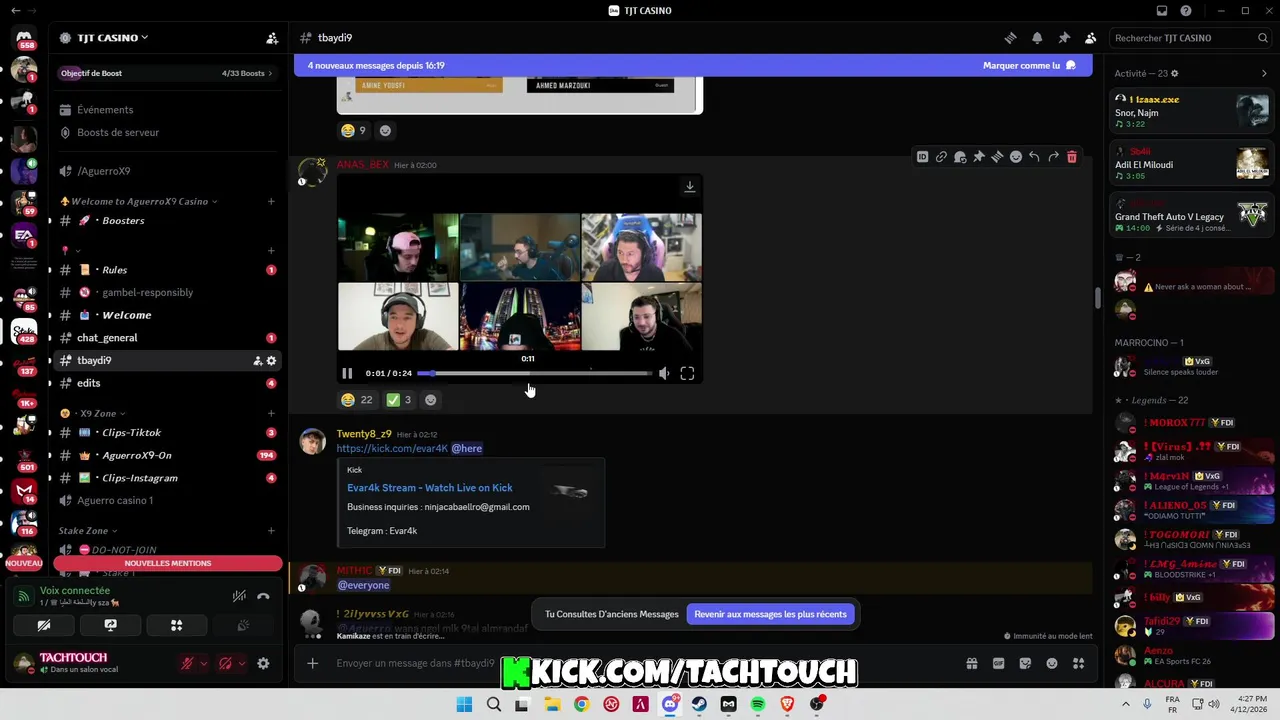Collapse Stake Zone category

(x=88, y=531)
